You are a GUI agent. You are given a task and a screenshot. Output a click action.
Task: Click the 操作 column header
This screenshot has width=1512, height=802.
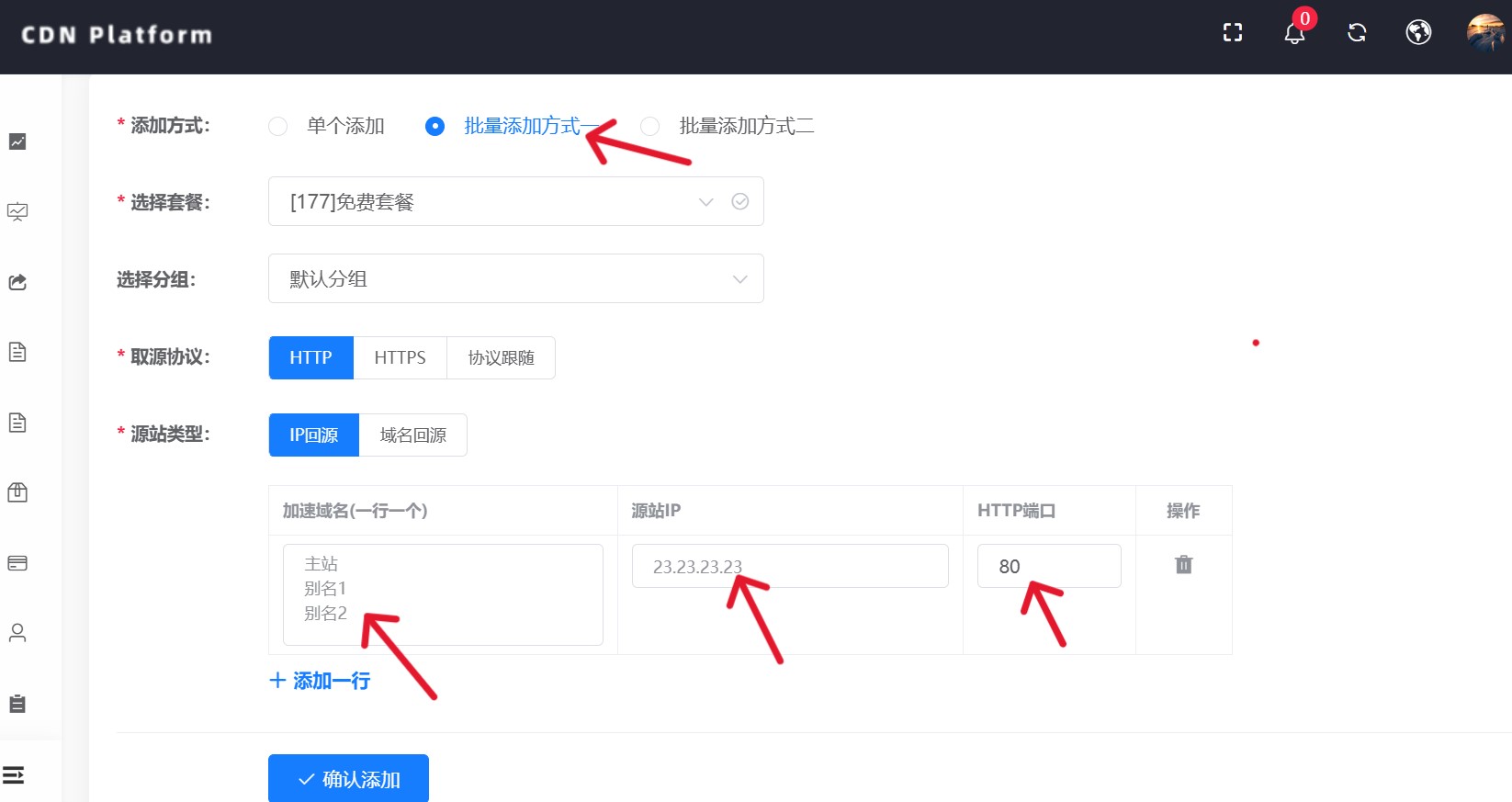pos(1183,511)
